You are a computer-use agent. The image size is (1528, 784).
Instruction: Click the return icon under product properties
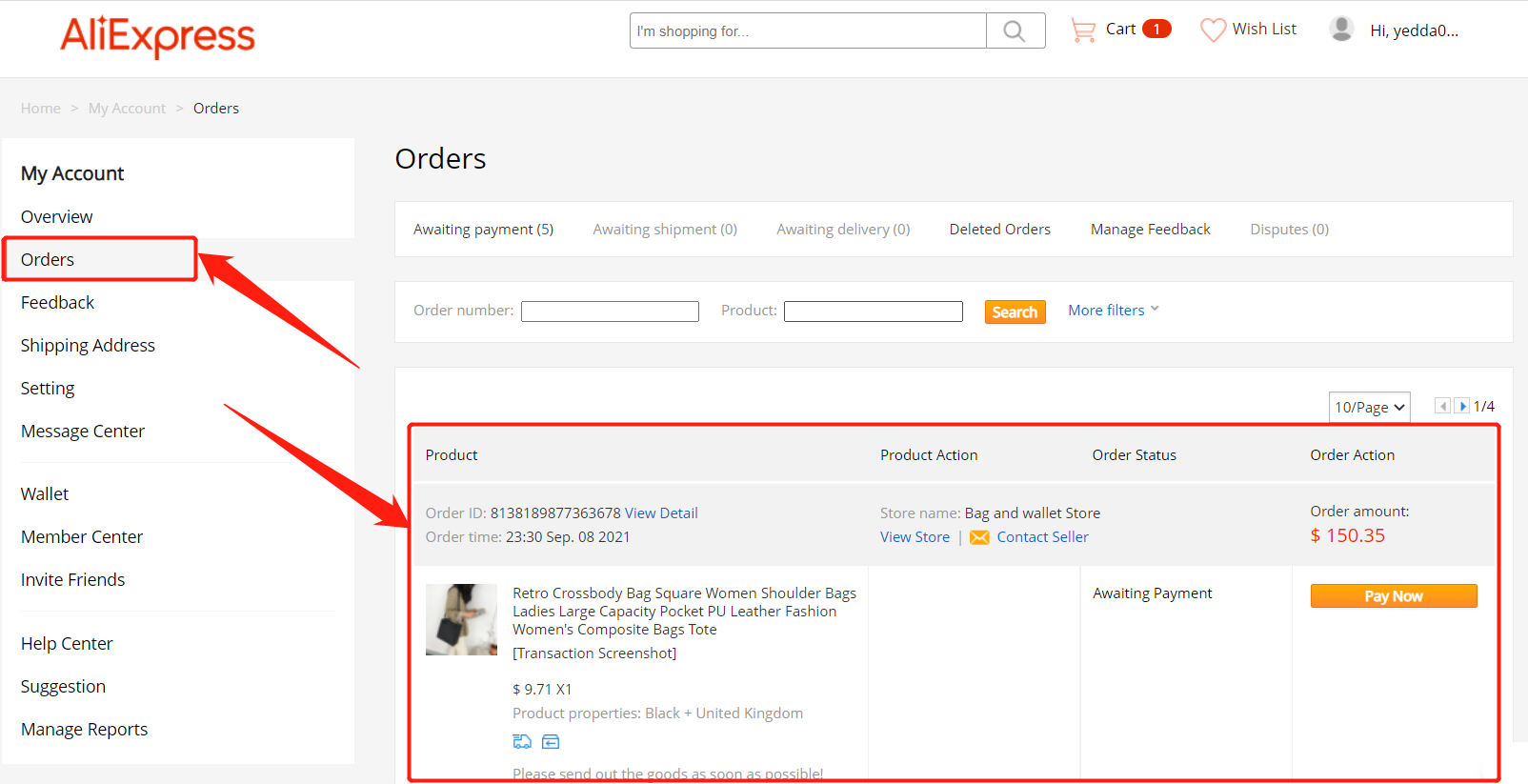(x=551, y=741)
